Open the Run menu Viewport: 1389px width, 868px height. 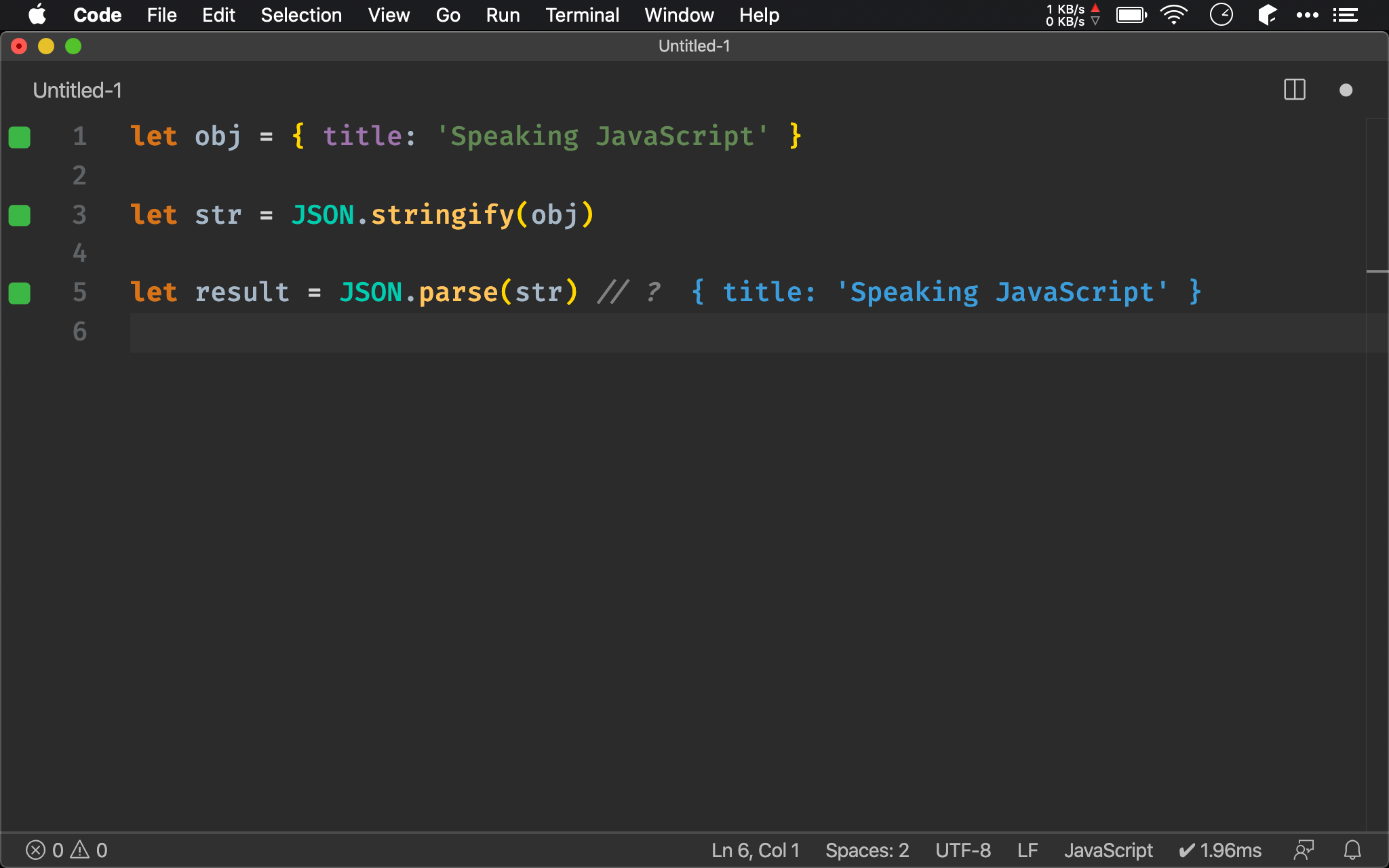[503, 14]
